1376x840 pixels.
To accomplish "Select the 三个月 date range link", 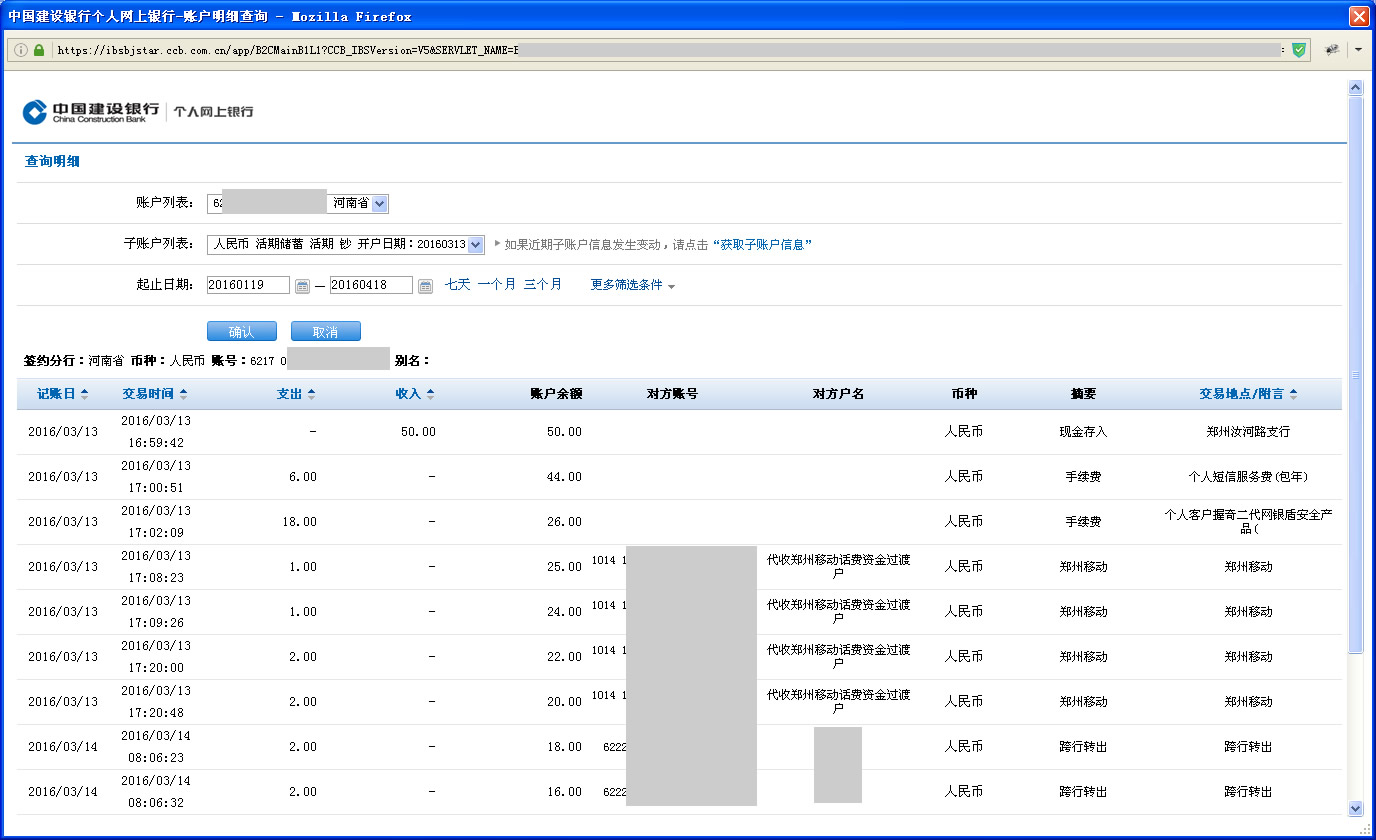I will (x=542, y=285).
